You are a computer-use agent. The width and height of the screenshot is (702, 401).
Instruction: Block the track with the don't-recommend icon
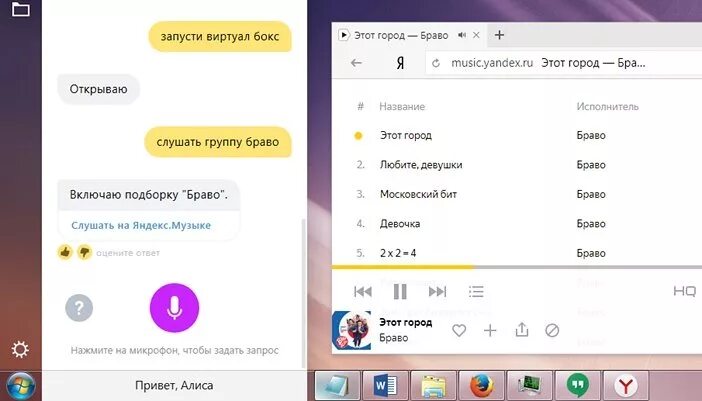pyautogui.click(x=552, y=331)
